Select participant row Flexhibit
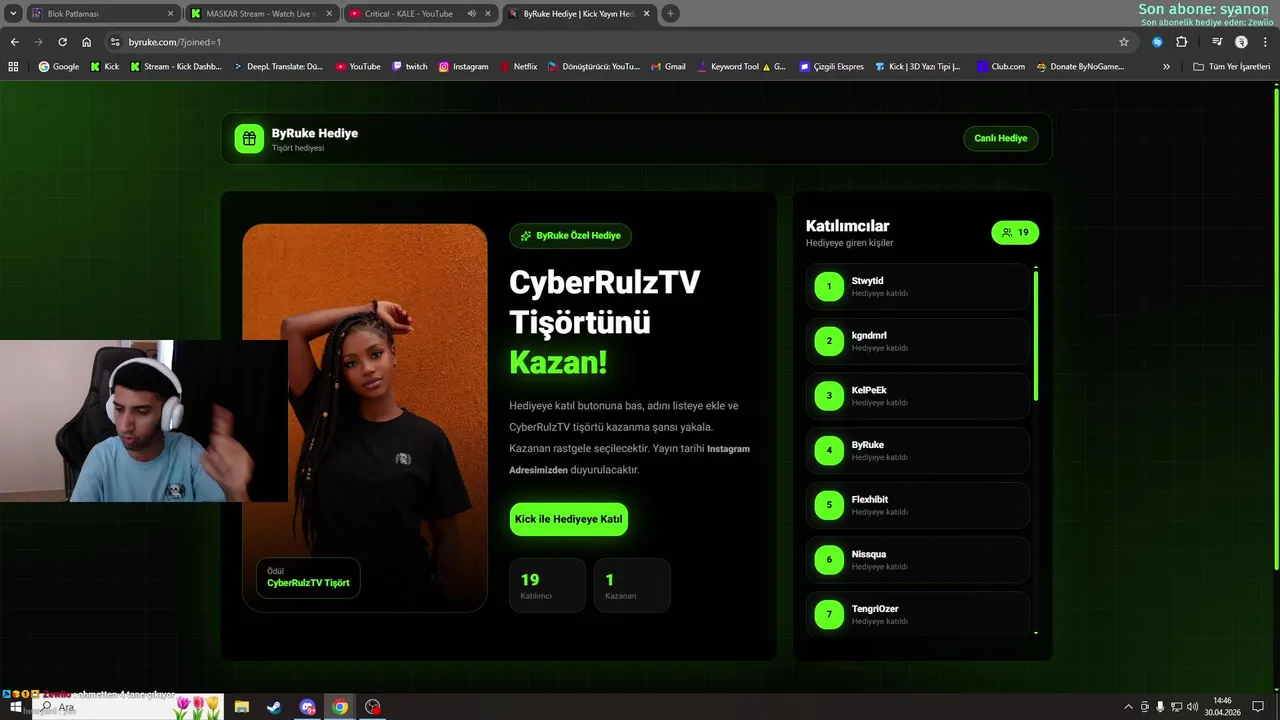 click(x=917, y=505)
